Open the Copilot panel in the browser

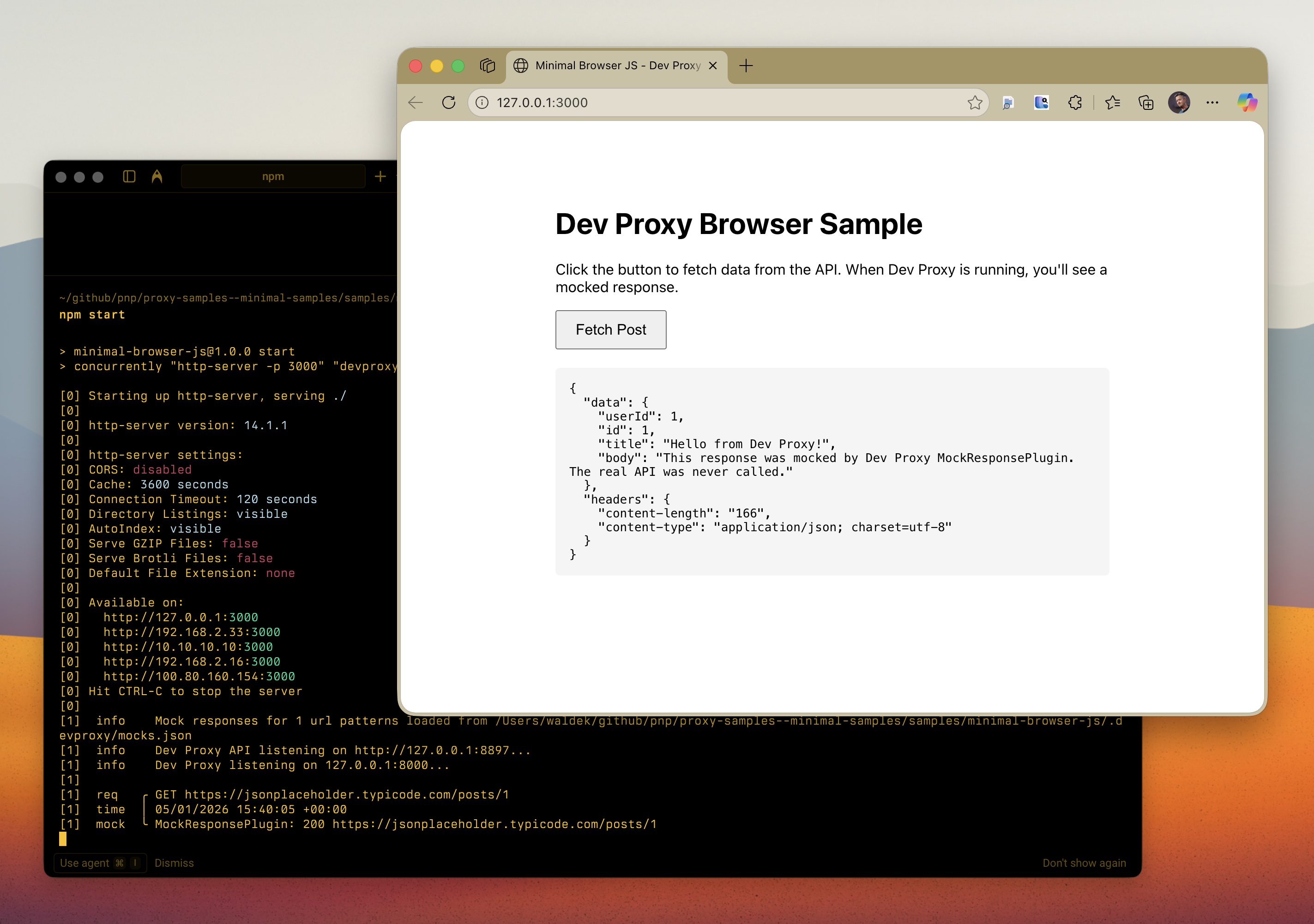pyautogui.click(x=1248, y=102)
